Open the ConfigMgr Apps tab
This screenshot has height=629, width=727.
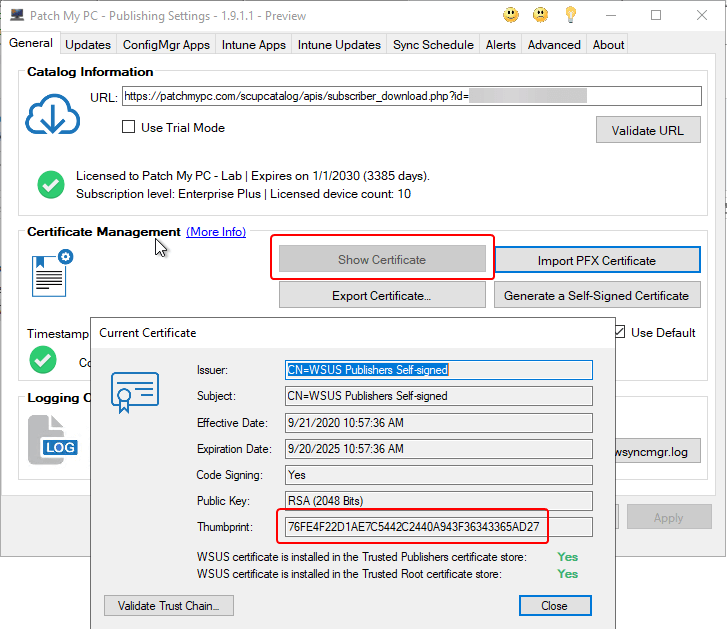(166, 45)
